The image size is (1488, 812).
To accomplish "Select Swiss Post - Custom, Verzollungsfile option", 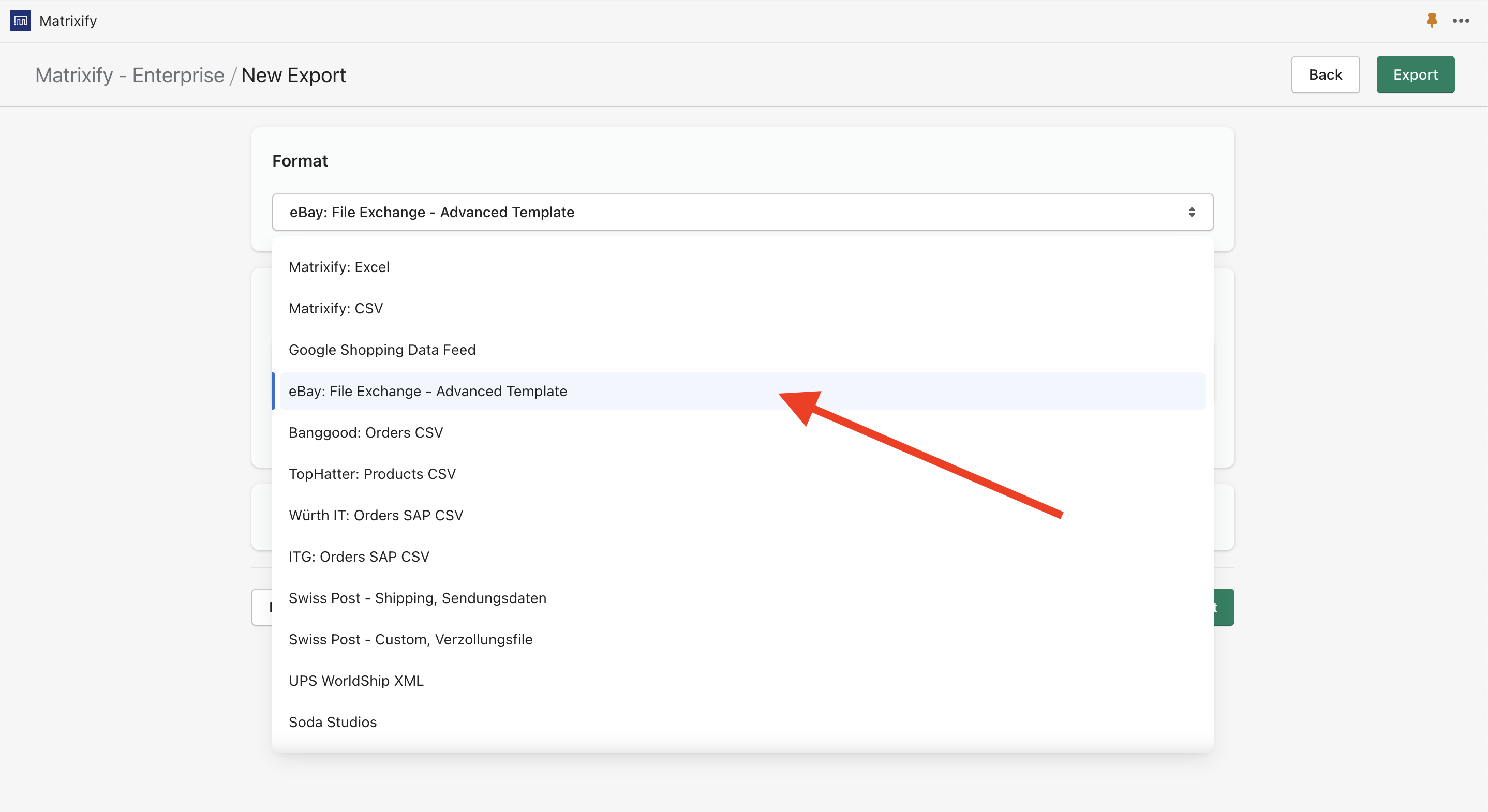I will (x=410, y=639).
